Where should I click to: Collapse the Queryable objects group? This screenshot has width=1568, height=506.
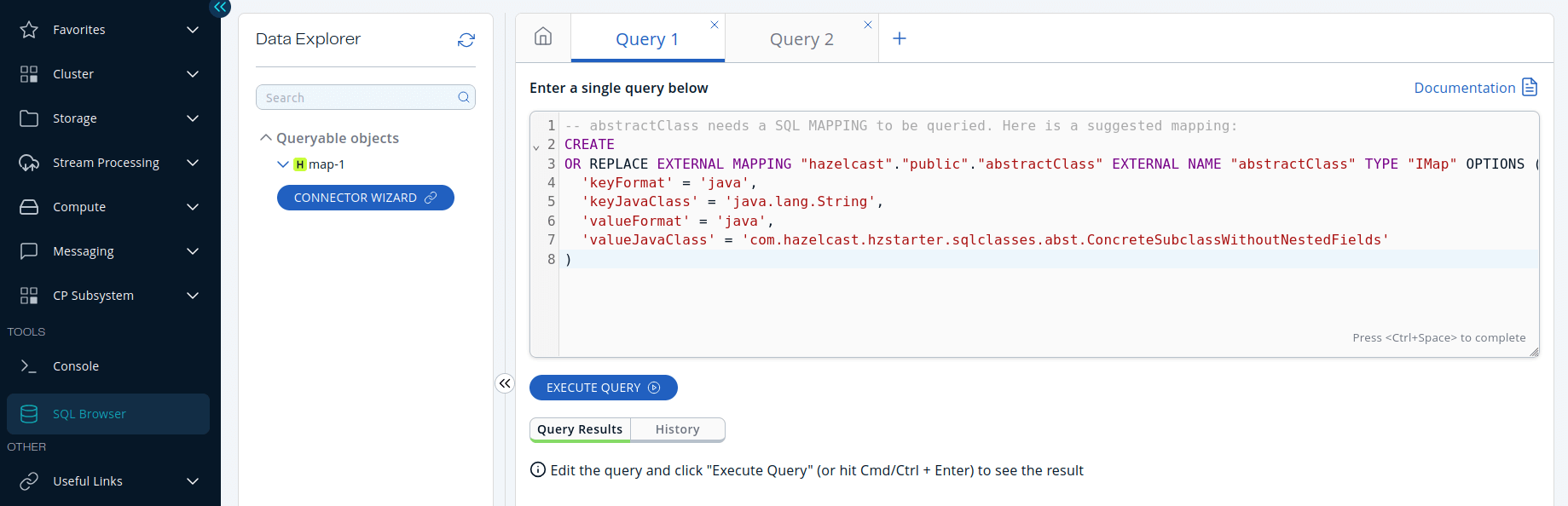(x=266, y=138)
